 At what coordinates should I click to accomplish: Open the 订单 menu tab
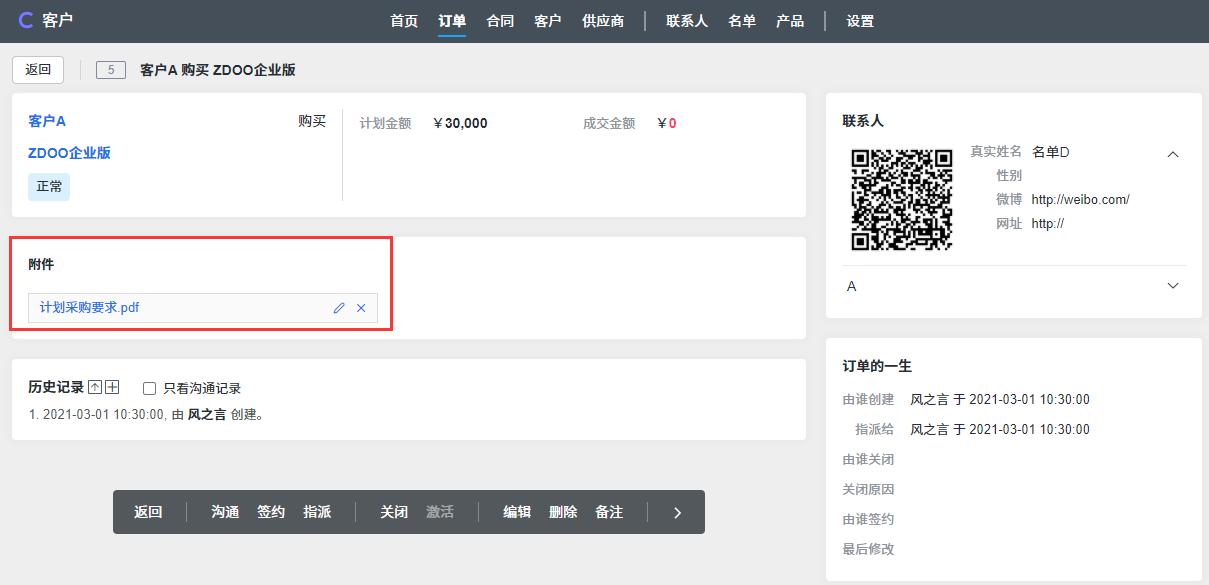click(452, 21)
